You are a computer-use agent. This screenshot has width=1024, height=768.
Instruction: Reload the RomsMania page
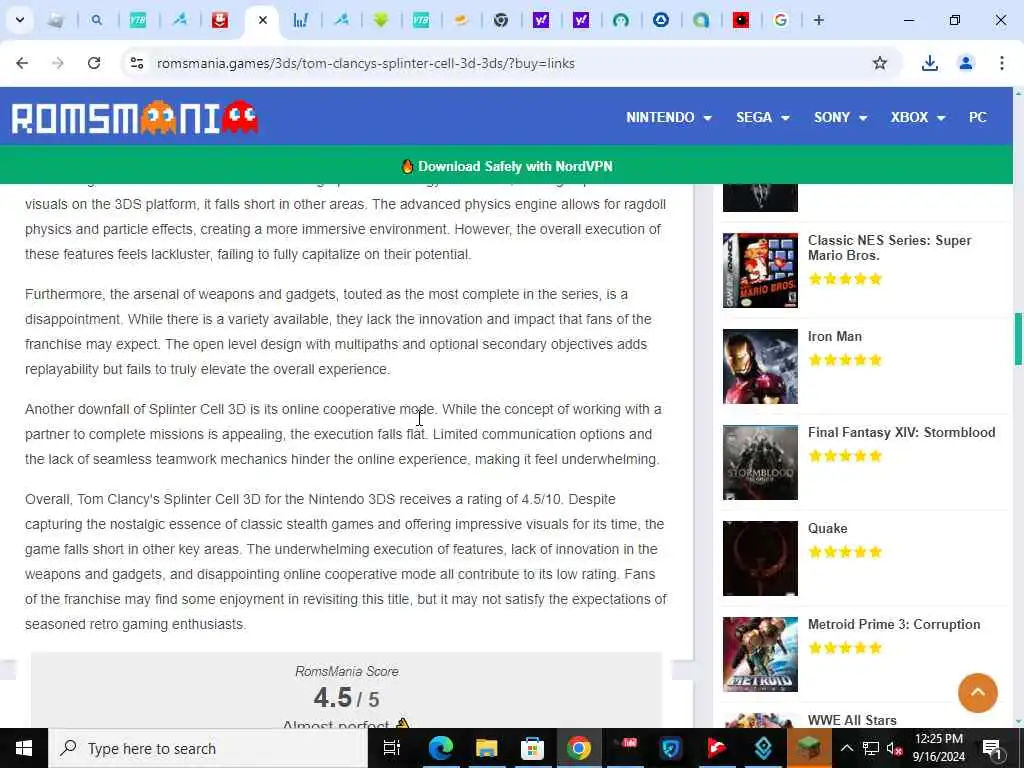94,63
